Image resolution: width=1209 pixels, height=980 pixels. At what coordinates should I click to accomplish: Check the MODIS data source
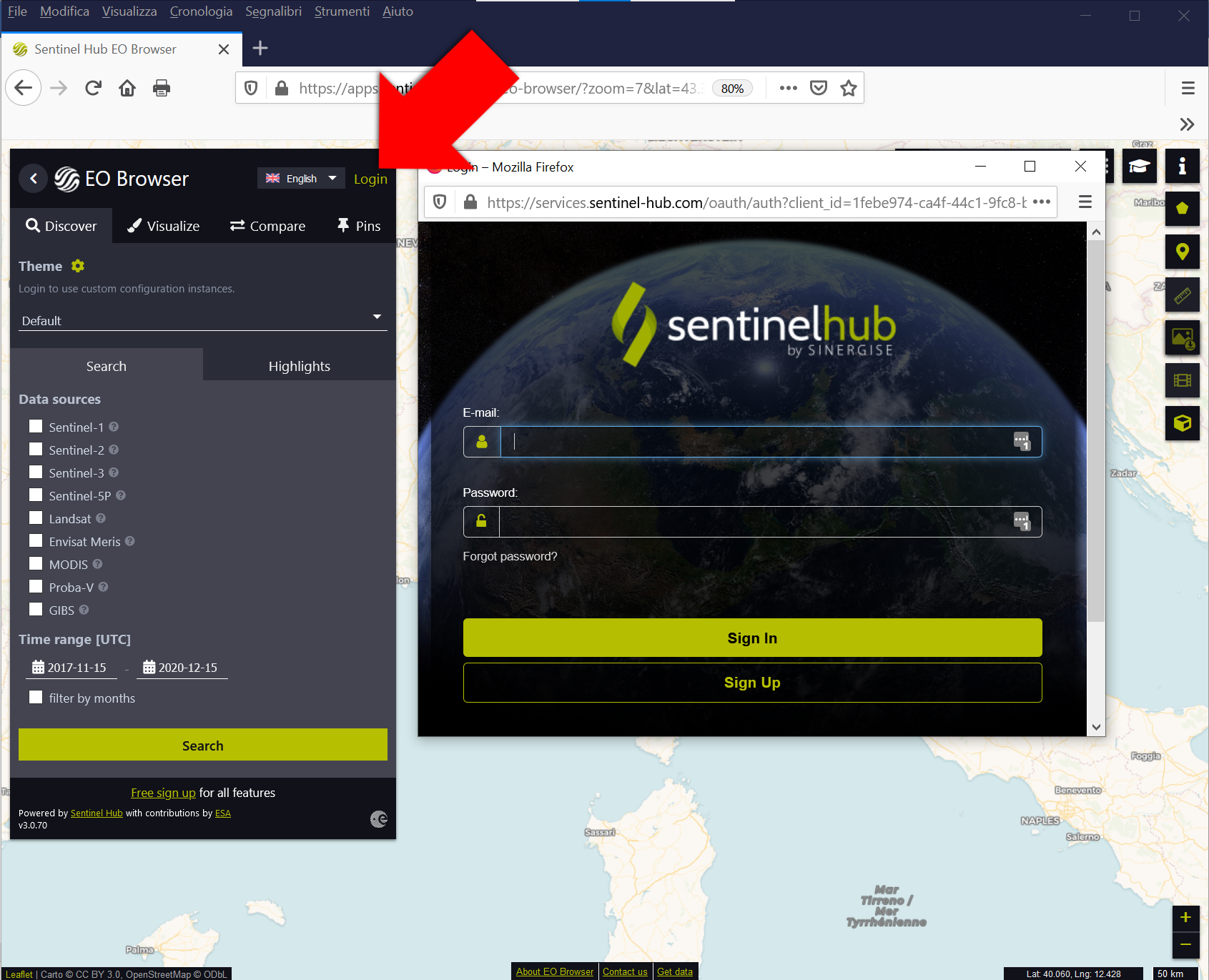tap(36, 564)
